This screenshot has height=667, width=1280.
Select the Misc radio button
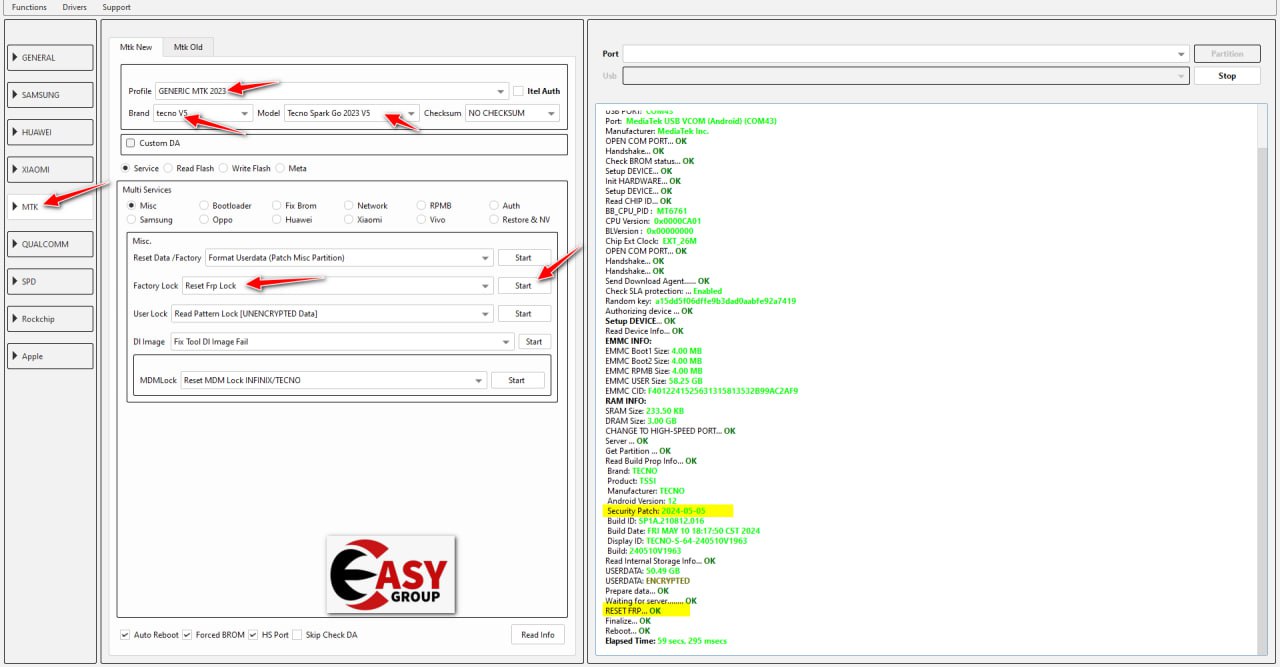131,206
